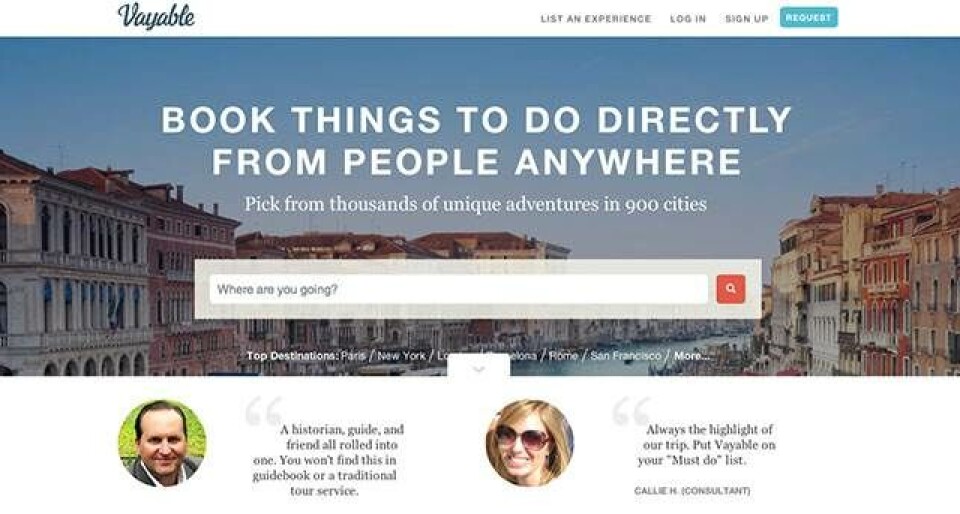Click the 'Where are you going?' field
Screen dimensions: 960x514
pos(459,289)
